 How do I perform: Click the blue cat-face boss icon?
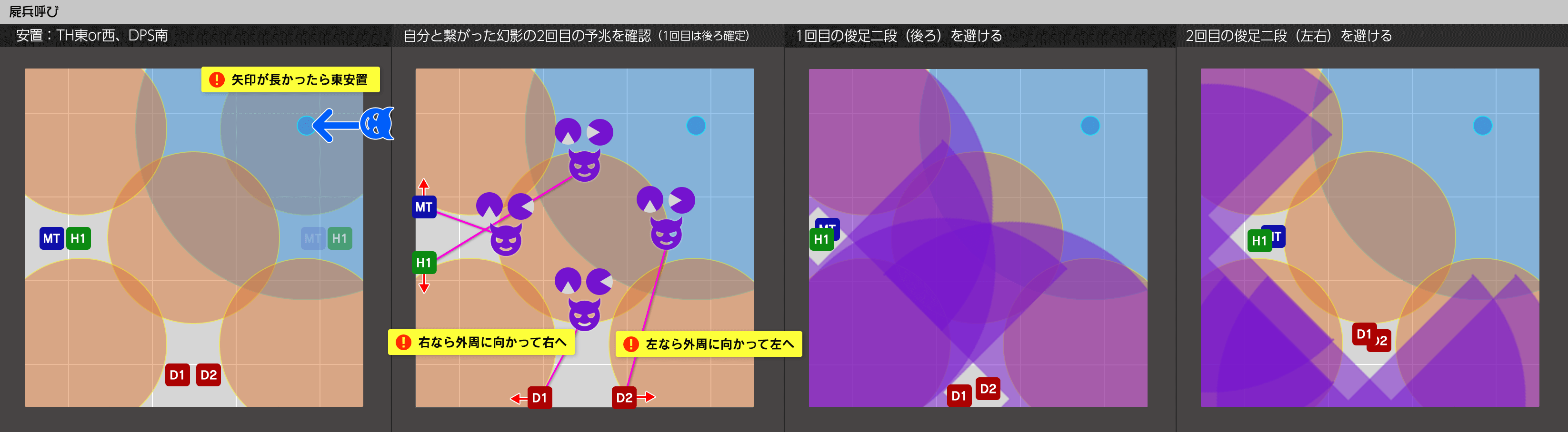pyautogui.click(x=377, y=125)
